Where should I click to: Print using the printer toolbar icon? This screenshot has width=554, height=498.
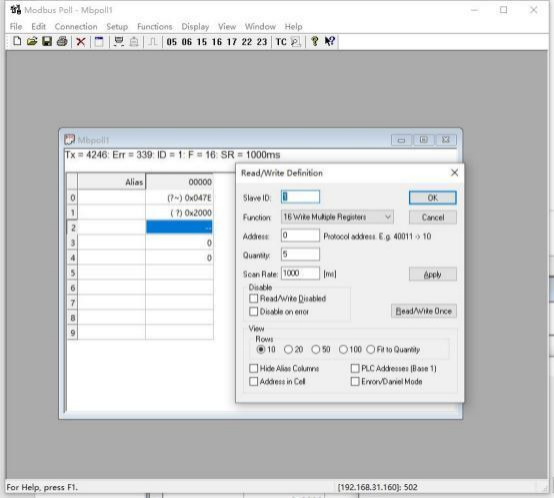point(62,42)
